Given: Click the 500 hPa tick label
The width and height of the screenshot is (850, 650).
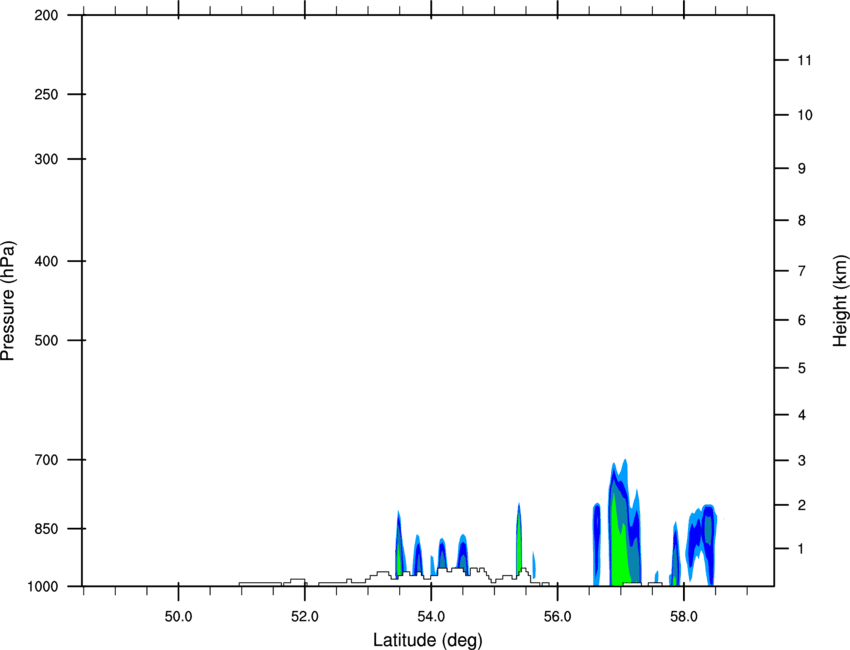Looking at the screenshot, I should (x=46, y=340).
